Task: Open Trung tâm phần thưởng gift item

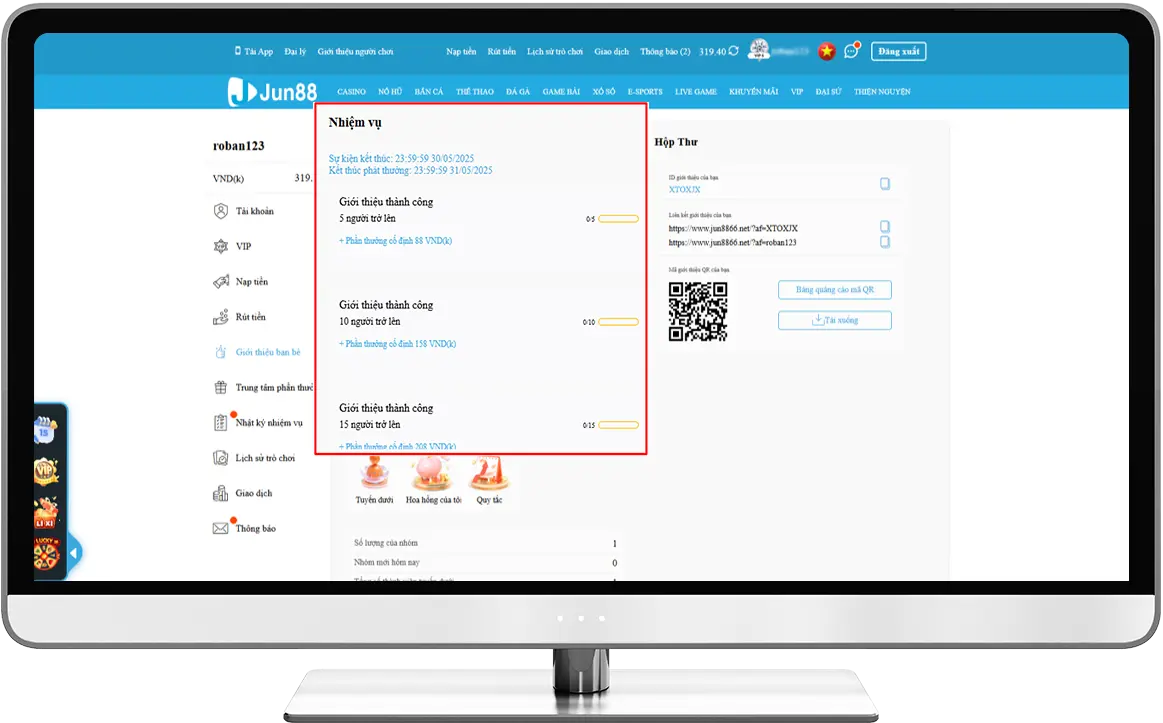Action: coord(263,388)
